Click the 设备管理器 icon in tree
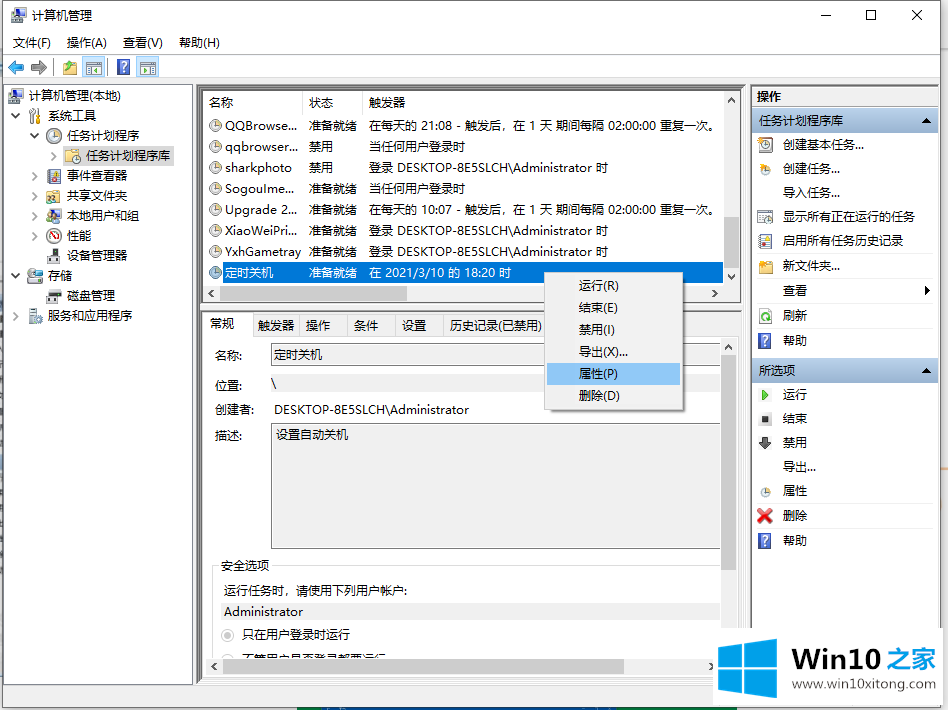 pyautogui.click(x=54, y=255)
